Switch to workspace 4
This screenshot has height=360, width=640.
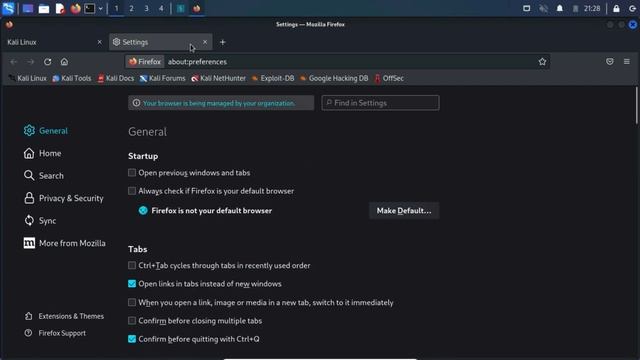tap(161, 8)
